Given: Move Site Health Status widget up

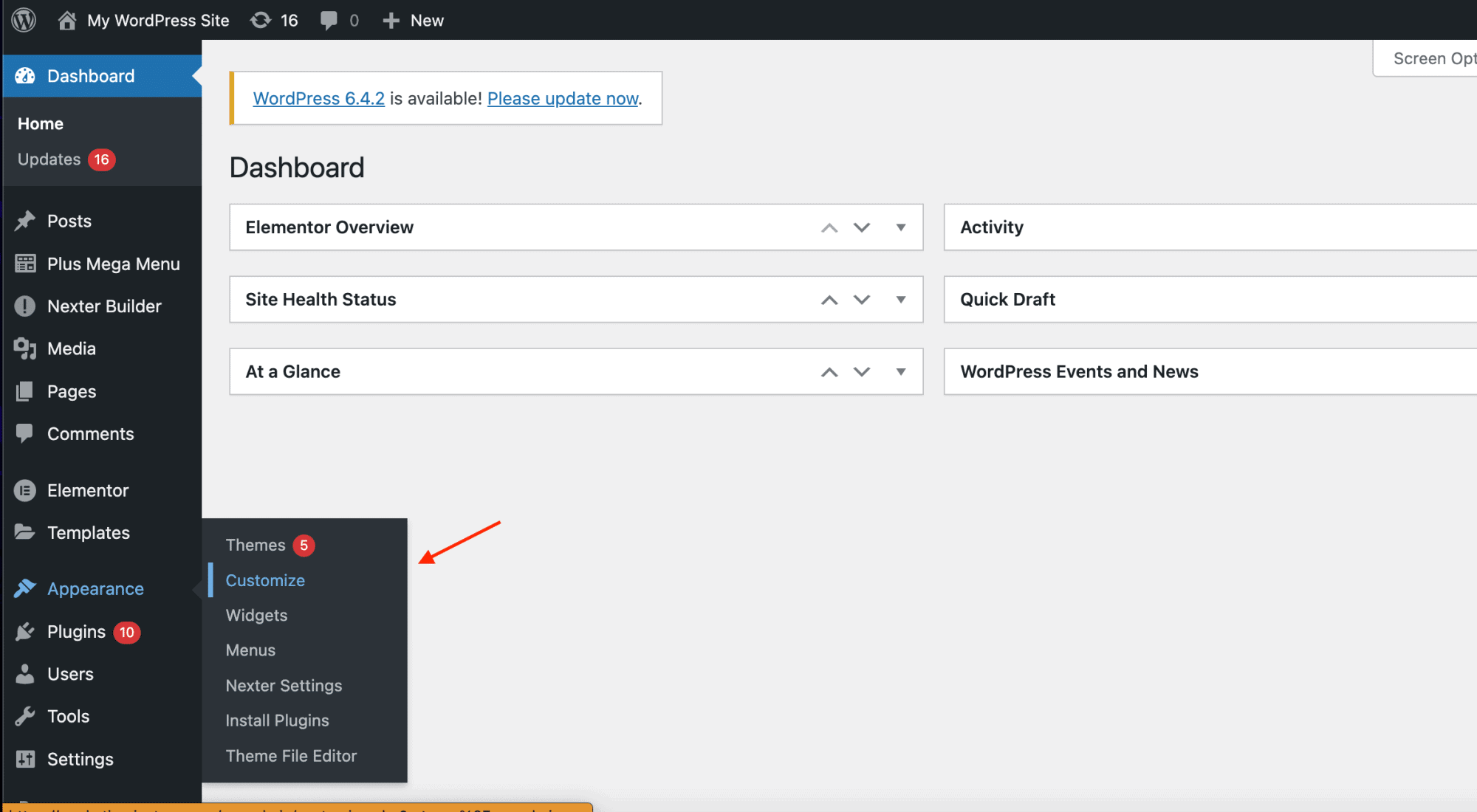Looking at the screenshot, I should 829,300.
